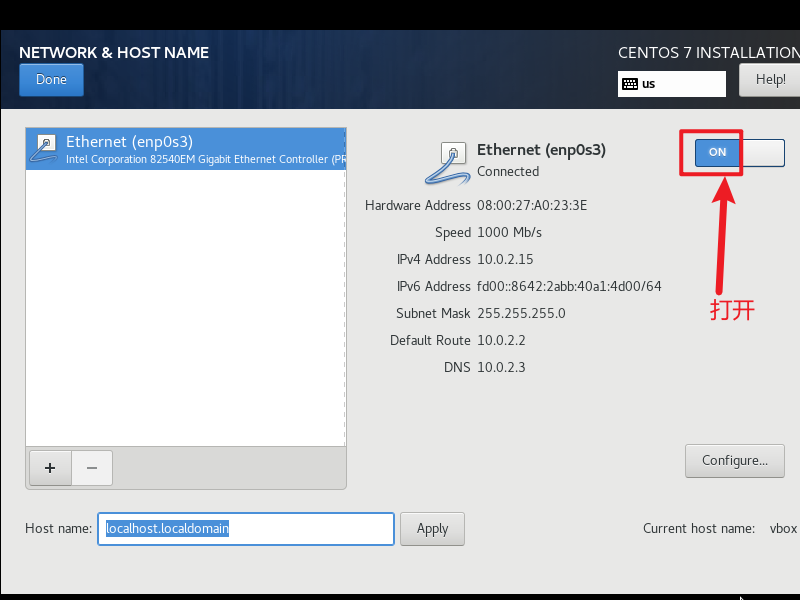Click the IPv6 Address fd00::8642:2abb:40a1:4d00/64
Image resolution: width=800 pixels, height=600 pixels.
pos(569,287)
